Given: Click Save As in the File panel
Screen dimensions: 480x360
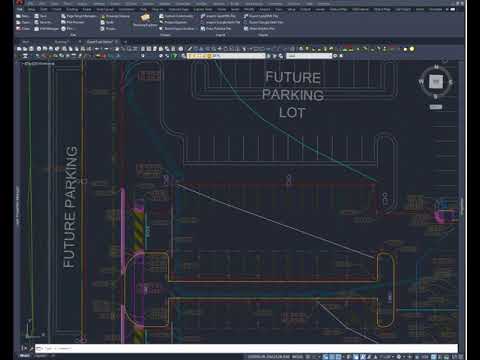Looking at the screenshot, I should (x=43, y=22).
